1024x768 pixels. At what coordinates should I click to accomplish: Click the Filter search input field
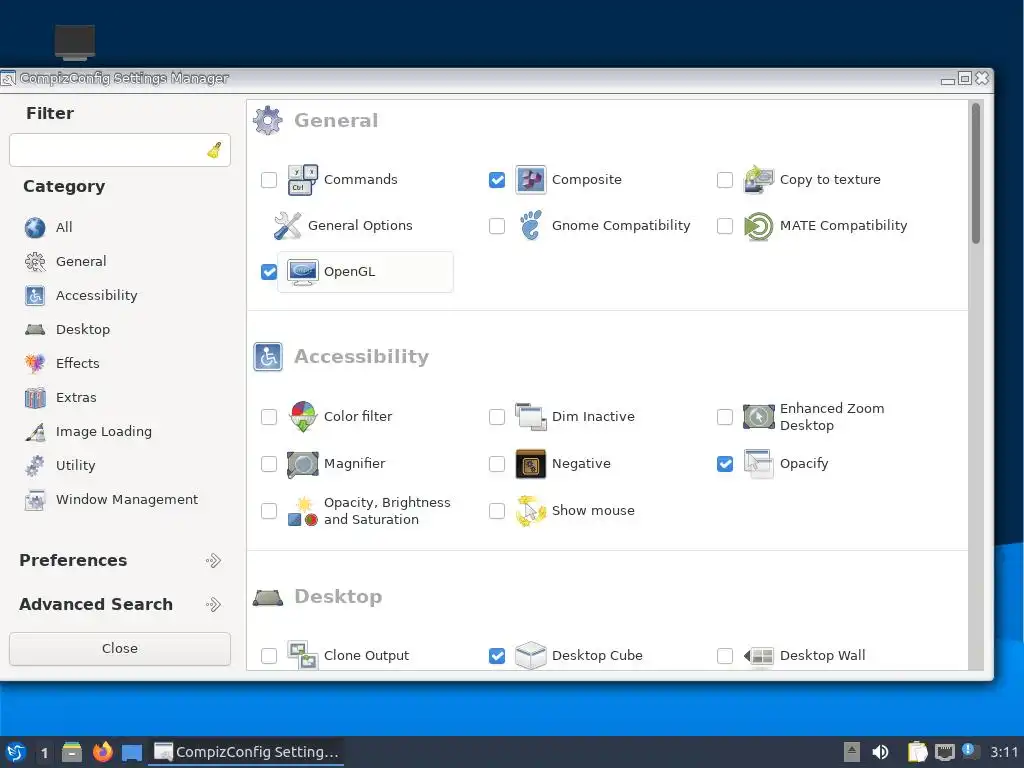coord(120,150)
